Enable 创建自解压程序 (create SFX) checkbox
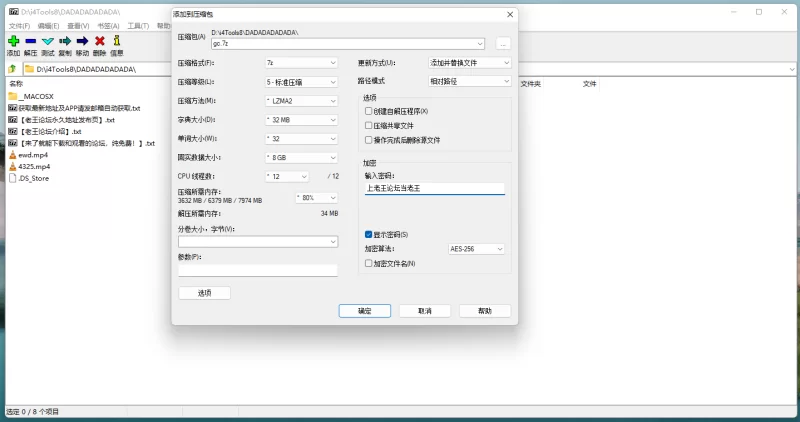The image size is (800, 422). pyautogui.click(x=368, y=111)
